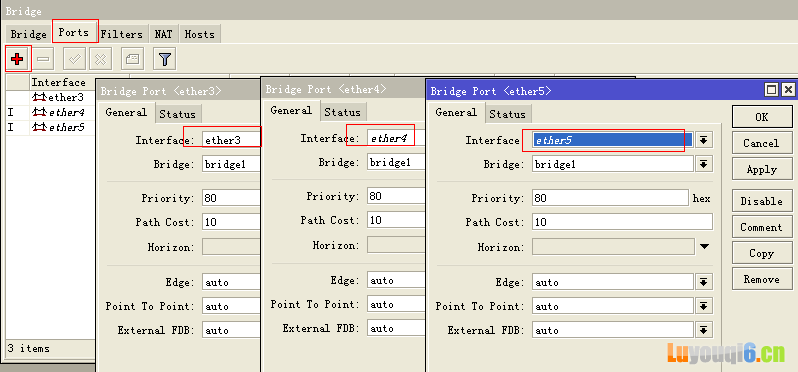
Task: Focus the Bridge Port ether4 title bar
Action: click(343, 89)
